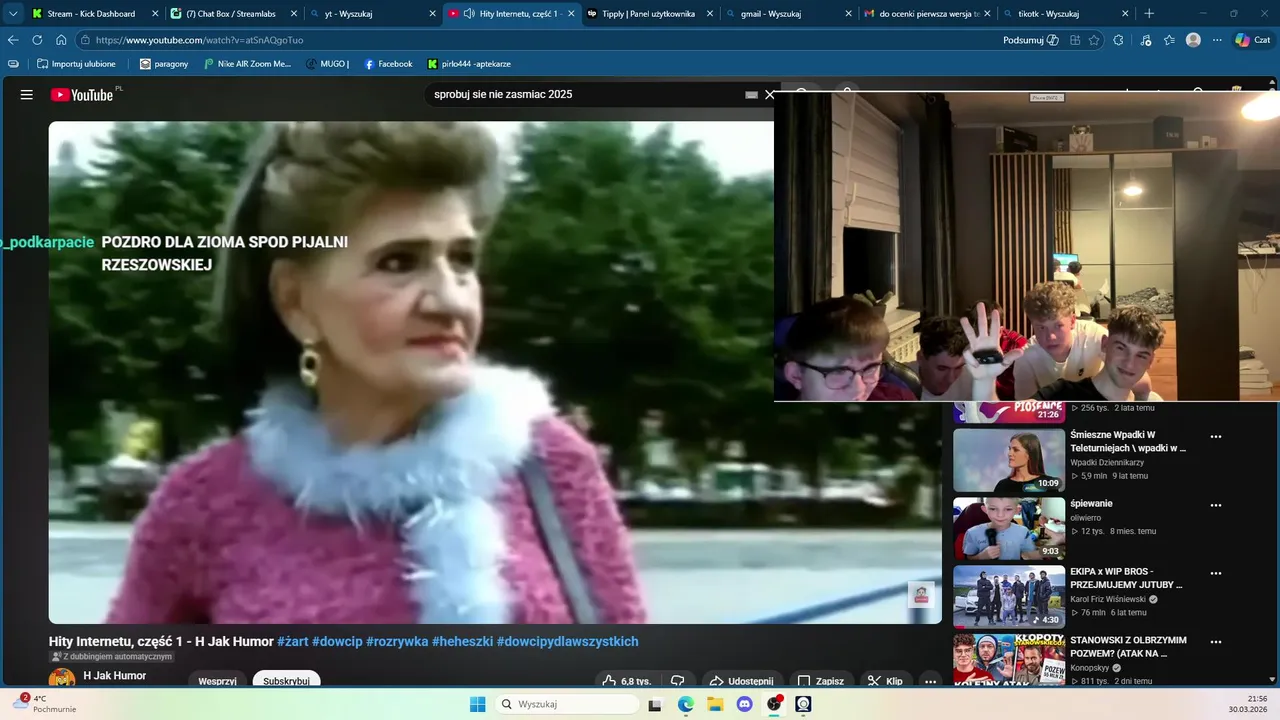Open the #żart hashtag link
This screenshot has width=1280, height=720.
click(292, 642)
